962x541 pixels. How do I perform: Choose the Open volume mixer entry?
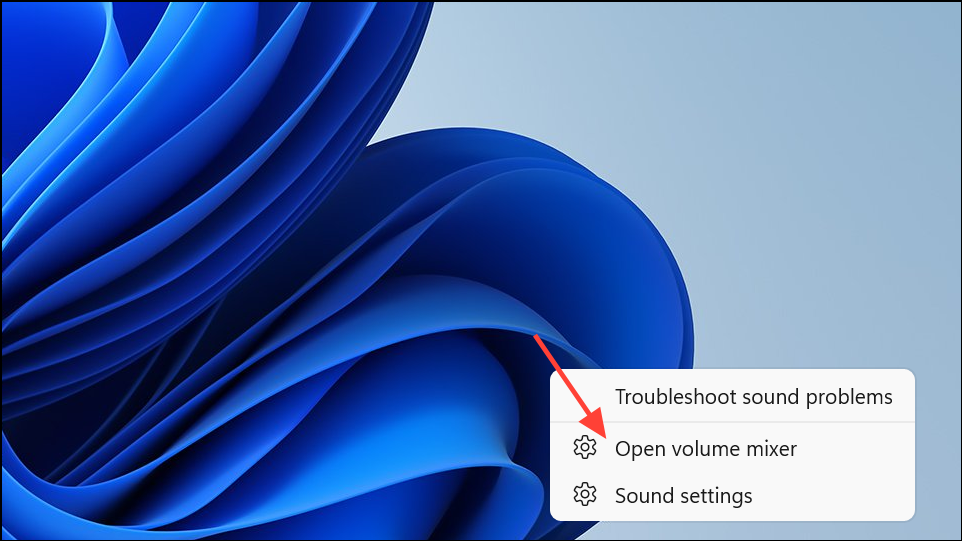point(732,448)
